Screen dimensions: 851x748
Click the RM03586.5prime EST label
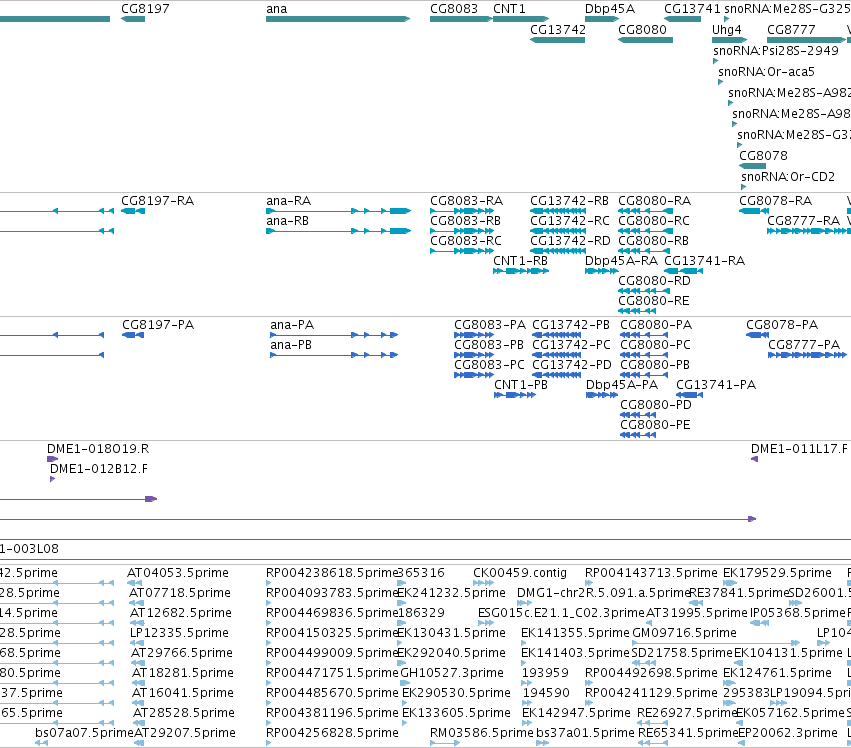pos(481,733)
